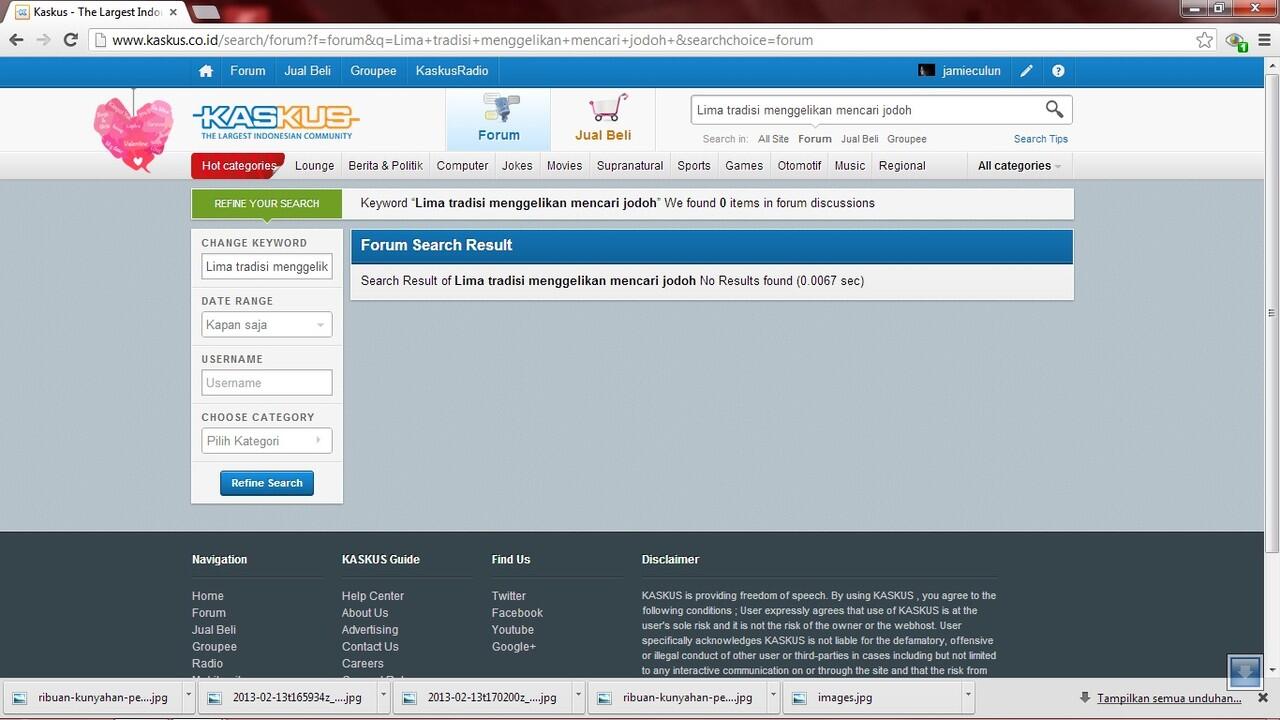1280x720 pixels.
Task: Open a new browser tab
Action: (x=205, y=12)
